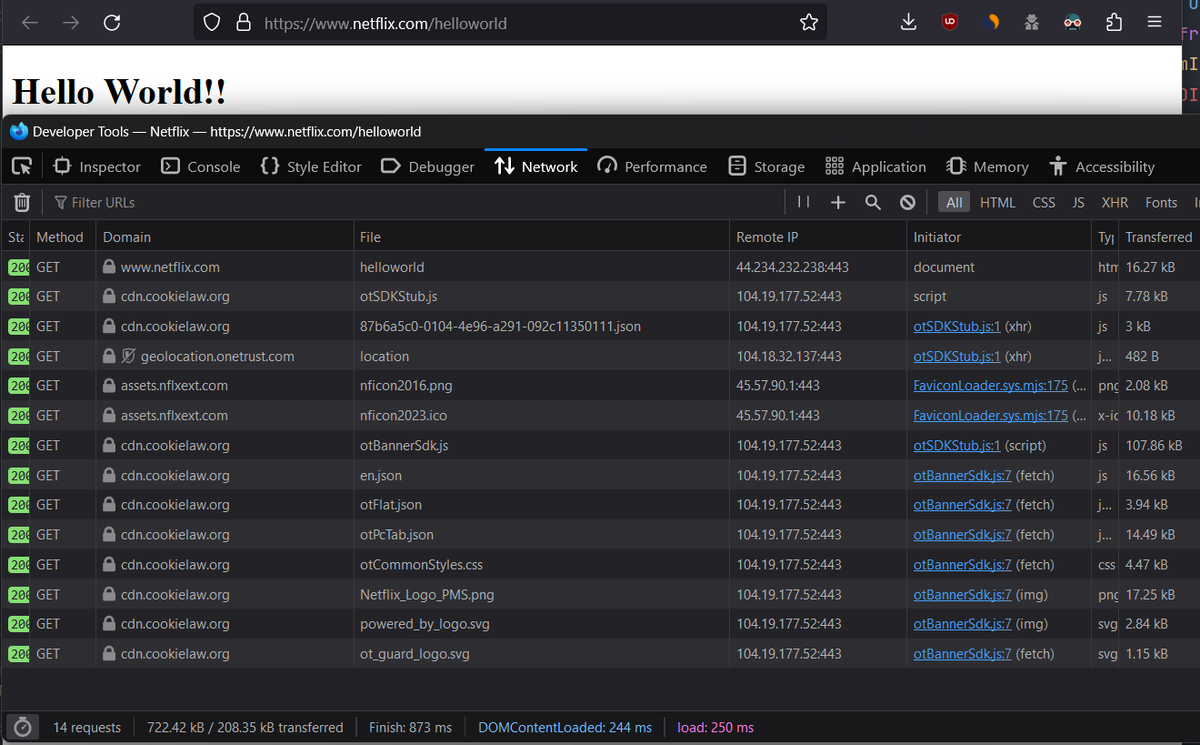
Task: Open otBannerSdk.js:7 initiator link in en.json row
Action: click(x=962, y=475)
